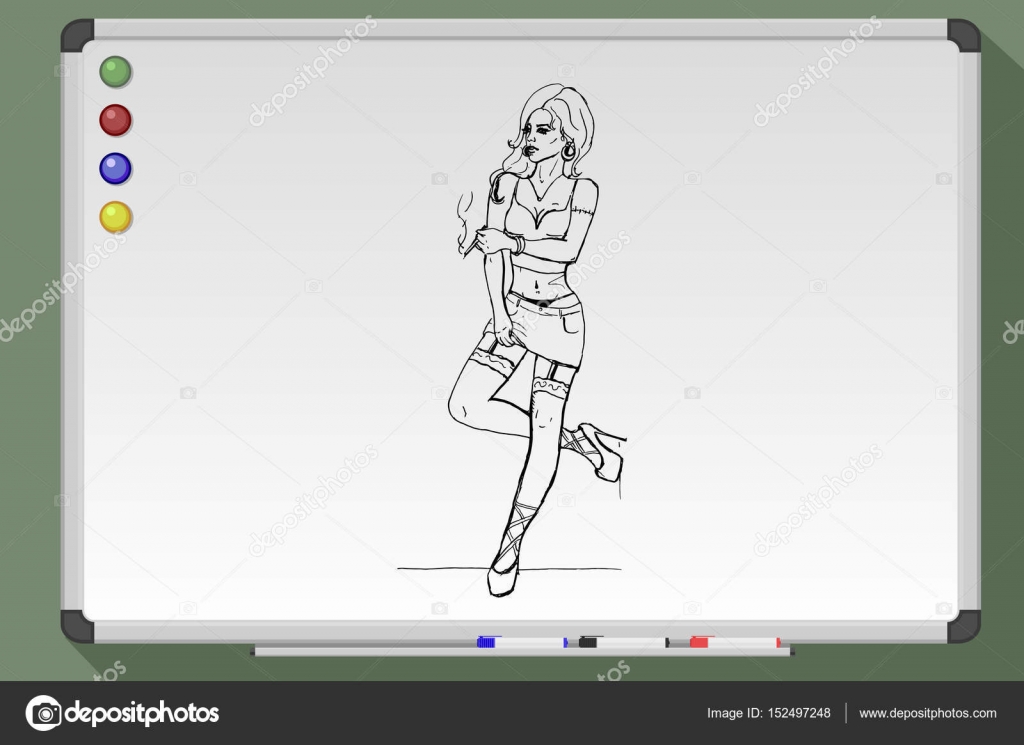Click the yellow magnet on the whiteboard
The height and width of the screenshot is (745, 1024).
pyautogui.click(x=116, y=217)
